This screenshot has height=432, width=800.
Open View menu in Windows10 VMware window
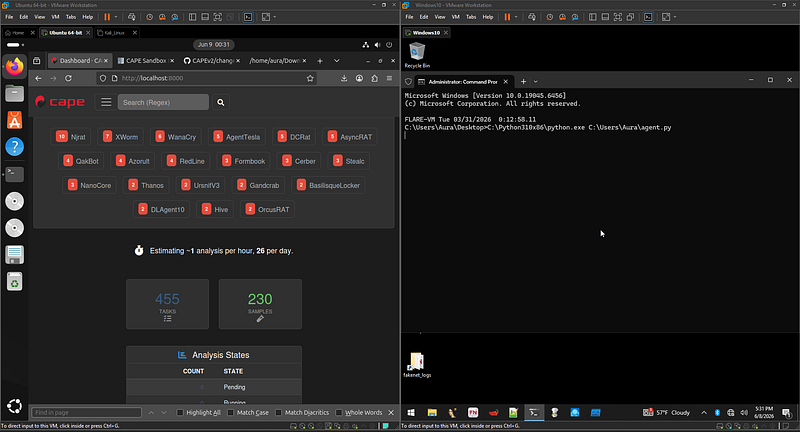pyautogui.click(x=440, y=17)
